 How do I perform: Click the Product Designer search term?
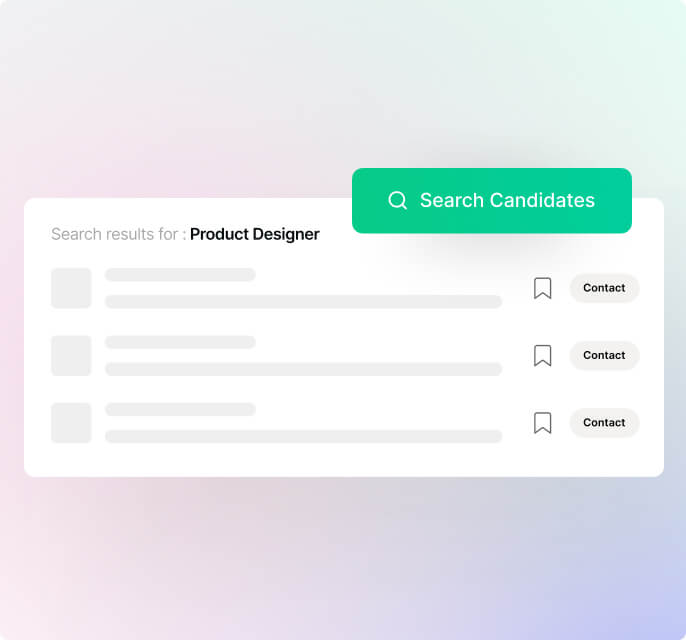point(254,234)
